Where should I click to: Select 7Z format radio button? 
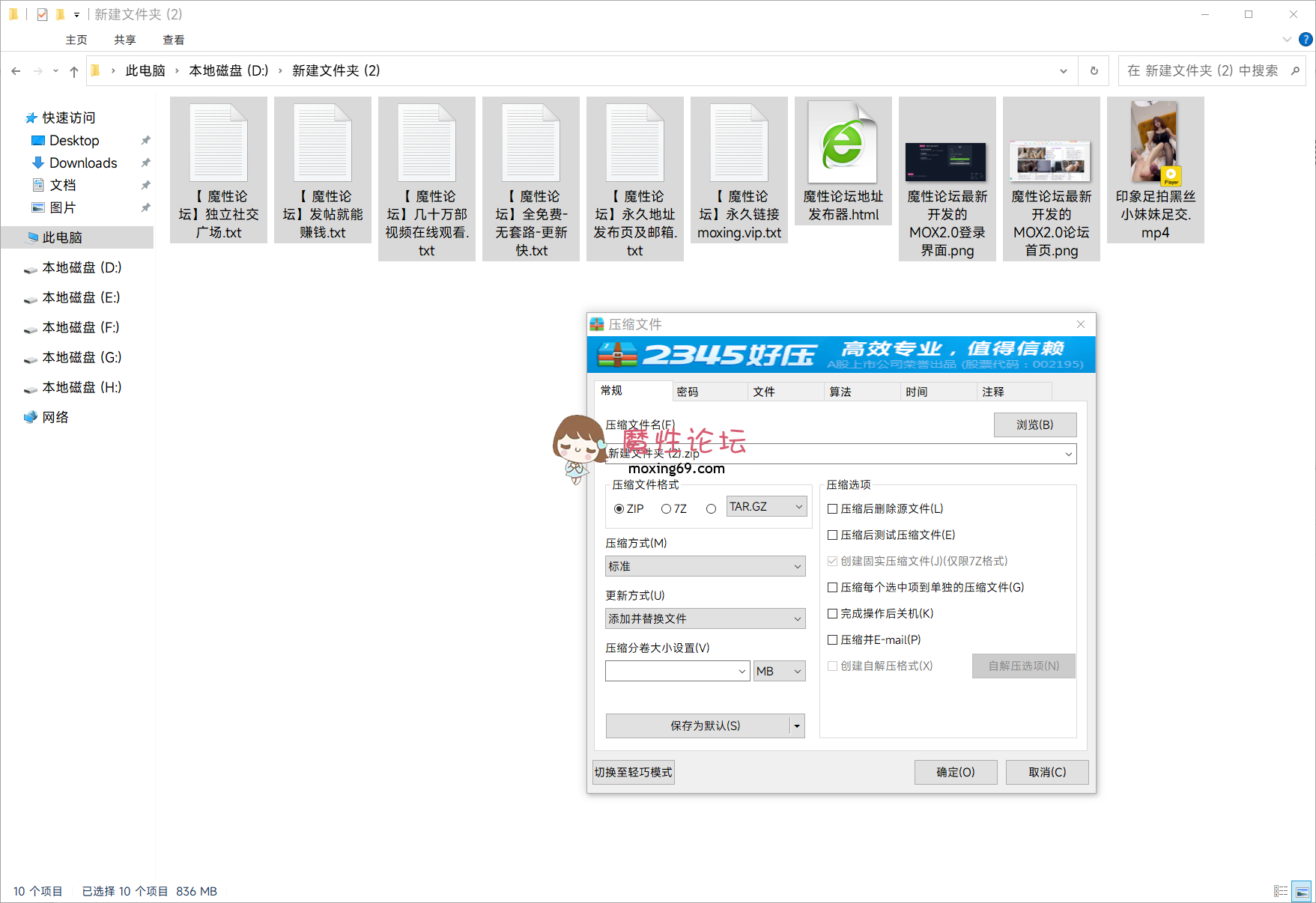coord(666,508)
